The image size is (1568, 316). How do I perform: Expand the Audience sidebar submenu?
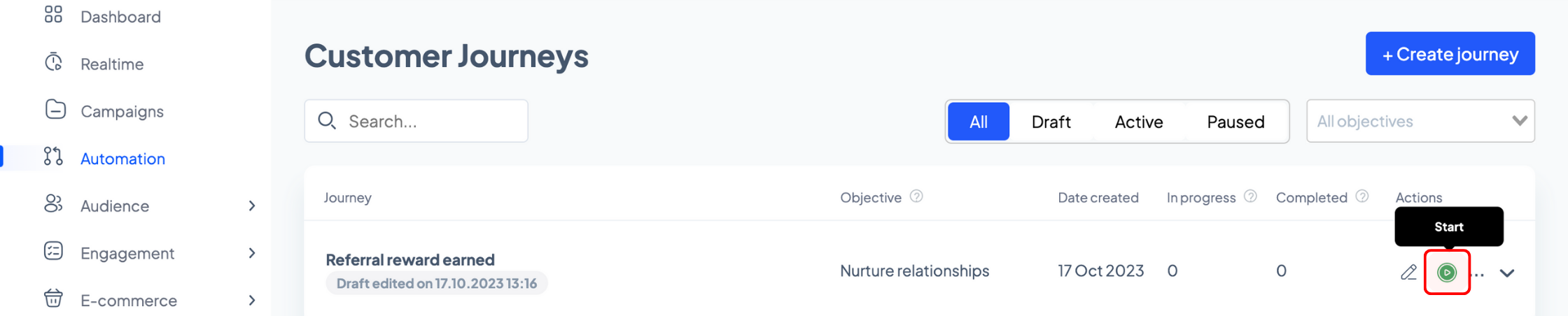(252, 206)
